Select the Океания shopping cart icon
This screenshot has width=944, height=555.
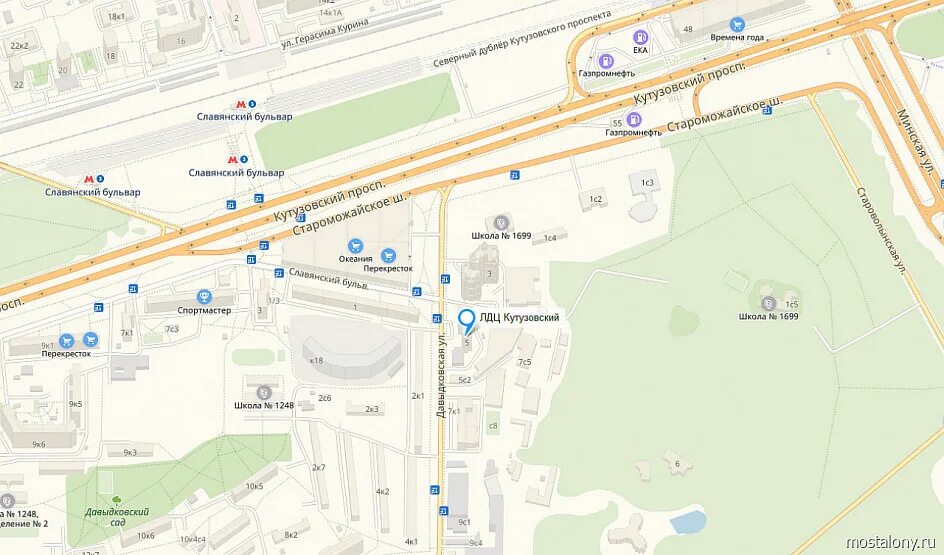[x=355, y=246]
